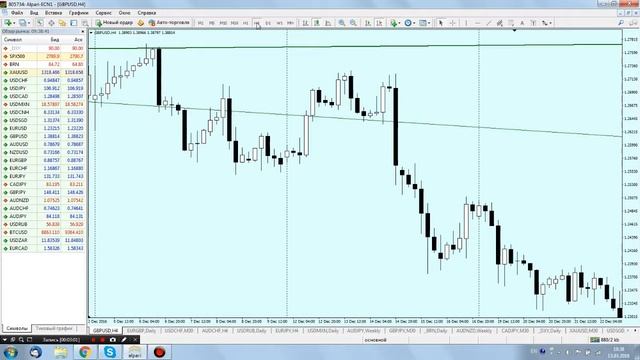Click the Indicators list green plus icon
The height and width of the screenshot is (360, 640).
tap(393, 23)
